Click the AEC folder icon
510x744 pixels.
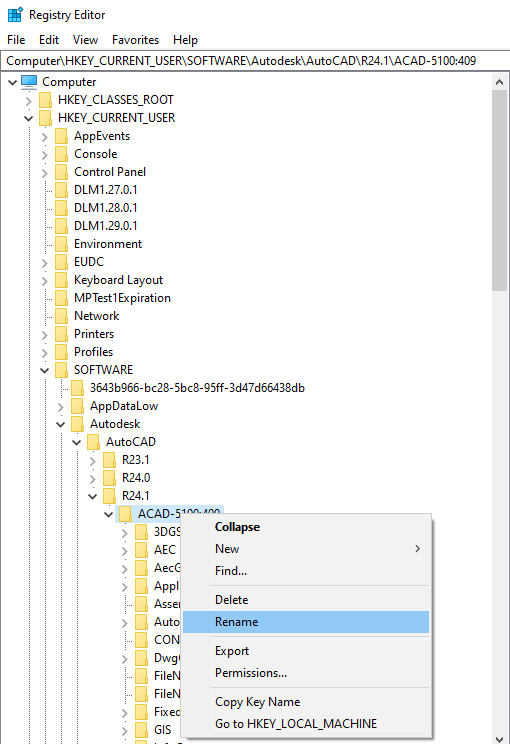point(141,550)
